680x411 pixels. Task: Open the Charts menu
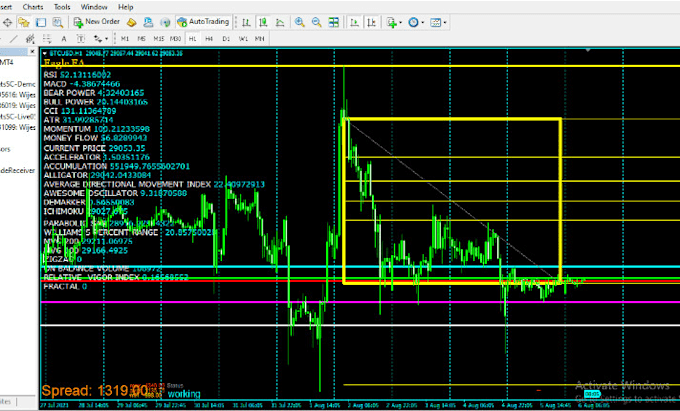[x=32, y=6]
